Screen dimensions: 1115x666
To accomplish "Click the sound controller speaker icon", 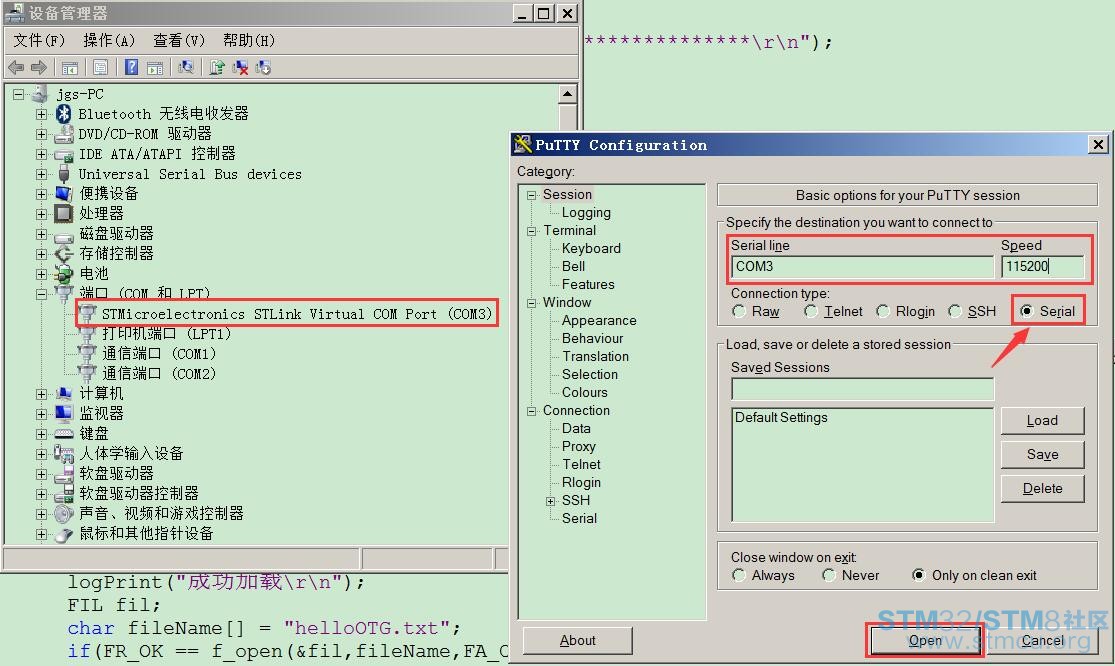I will [x=64, y=513].
